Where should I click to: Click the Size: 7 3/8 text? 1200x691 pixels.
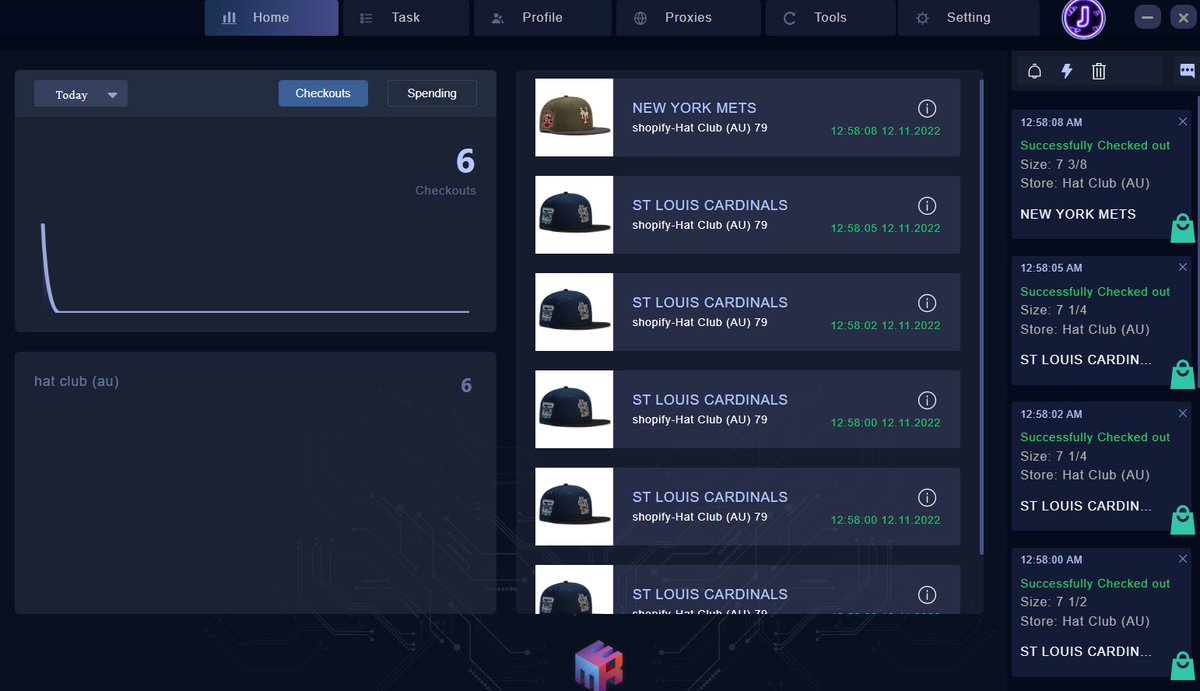click(x=1054, y=164)
